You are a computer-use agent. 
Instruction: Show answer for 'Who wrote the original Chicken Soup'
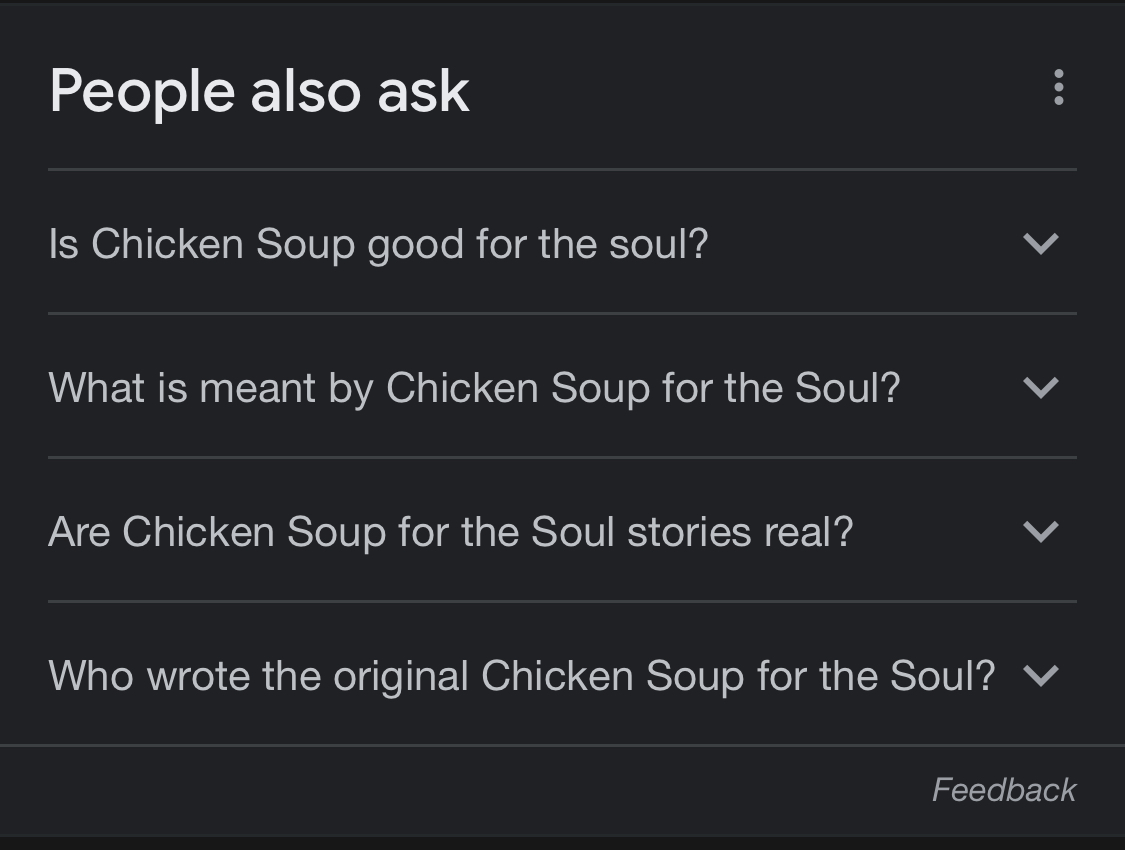click(x=521, y=676)
